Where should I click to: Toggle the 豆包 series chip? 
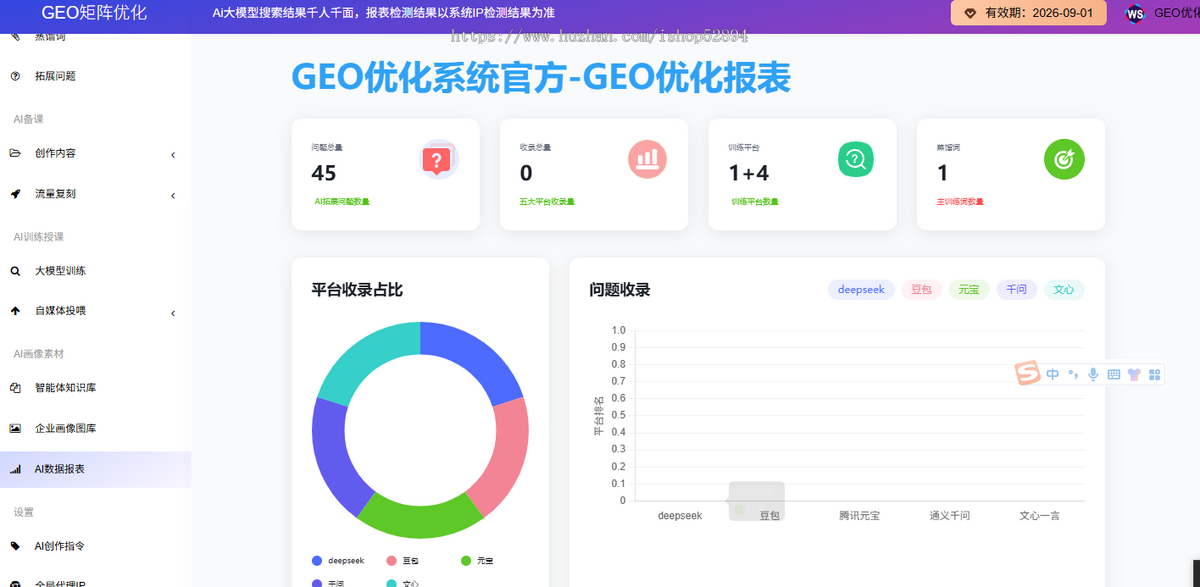922,290
